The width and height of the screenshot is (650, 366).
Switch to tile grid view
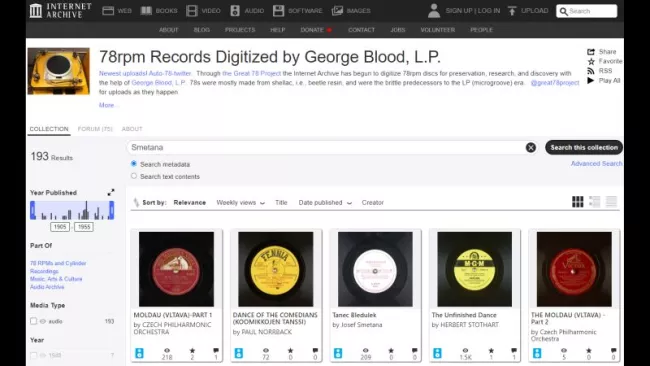tap(577, 202)
